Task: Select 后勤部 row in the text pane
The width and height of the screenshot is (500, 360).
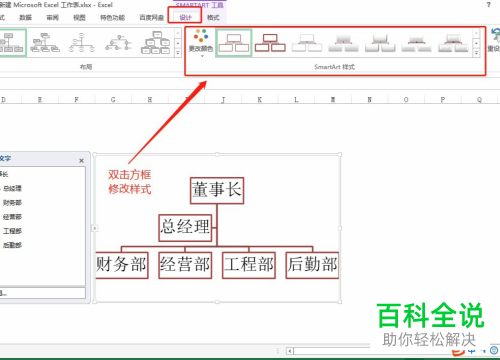Action: pyautogui.click(x=12, y=245)
